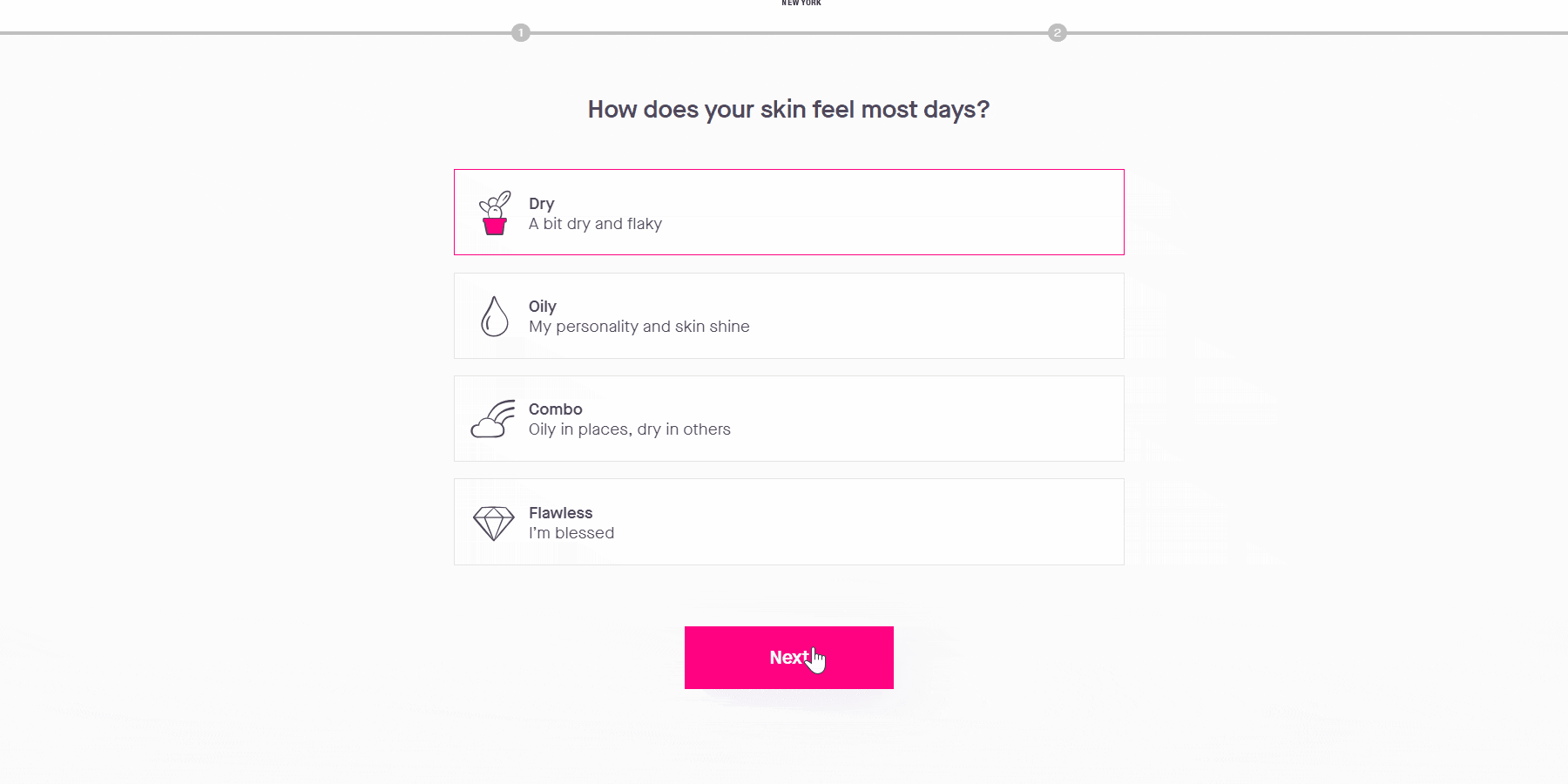The image size is (1568, 784).
Task: Click the cactus pot icon for Dry
Action: coord(495,213)
